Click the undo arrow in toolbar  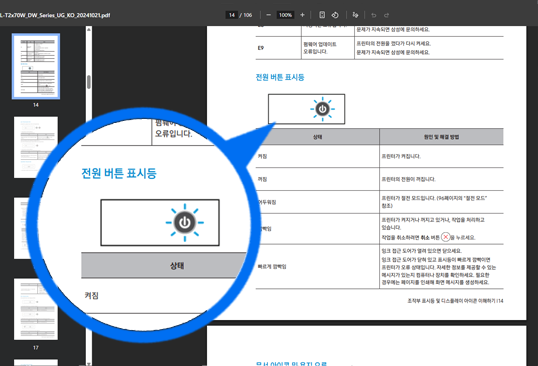pyautogui.click(x=374, y=15)
